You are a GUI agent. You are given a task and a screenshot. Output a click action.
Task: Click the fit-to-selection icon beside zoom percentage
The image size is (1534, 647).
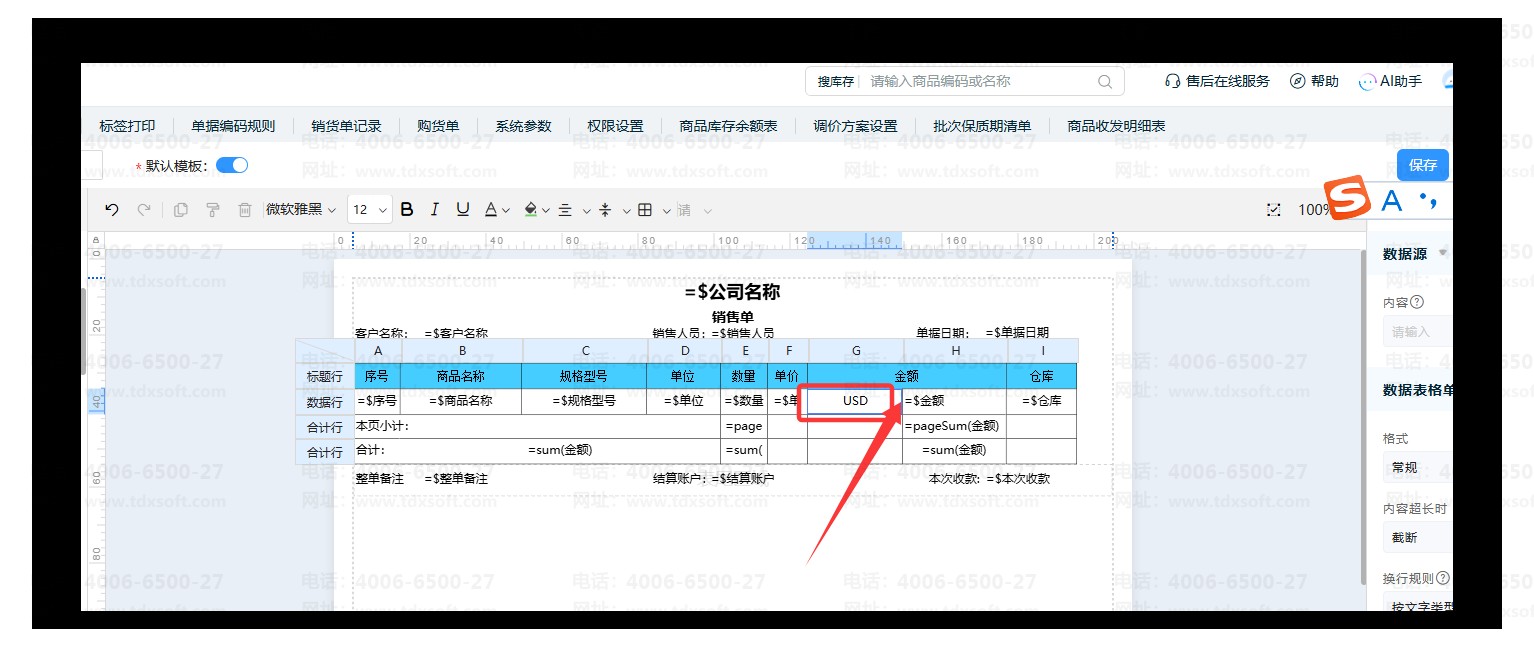[x=1273, y=210]
